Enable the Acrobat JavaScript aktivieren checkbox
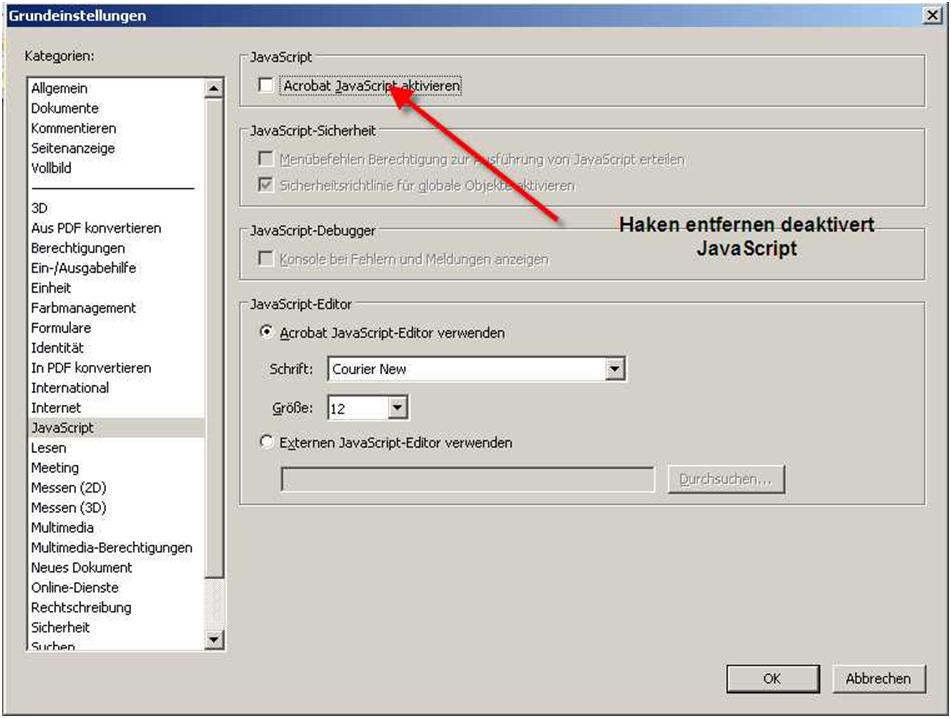Viewport: 951px width, 718px height. pyautogui.click(x=266, y=86)
